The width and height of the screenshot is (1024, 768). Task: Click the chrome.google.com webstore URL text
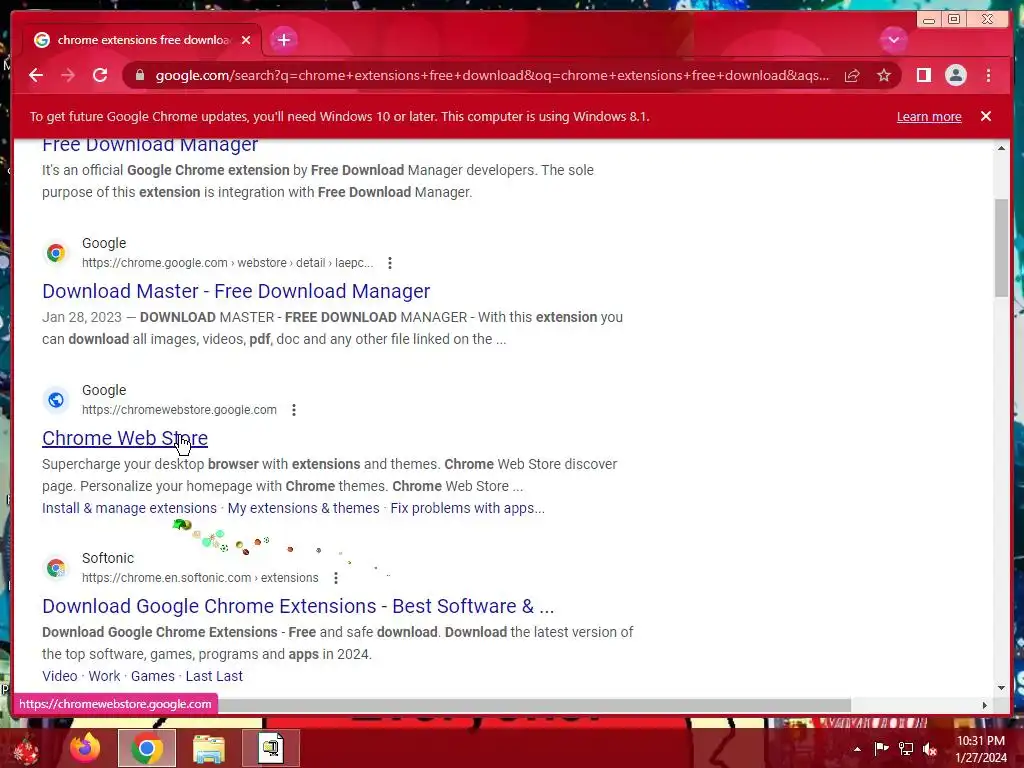[228, 263]
